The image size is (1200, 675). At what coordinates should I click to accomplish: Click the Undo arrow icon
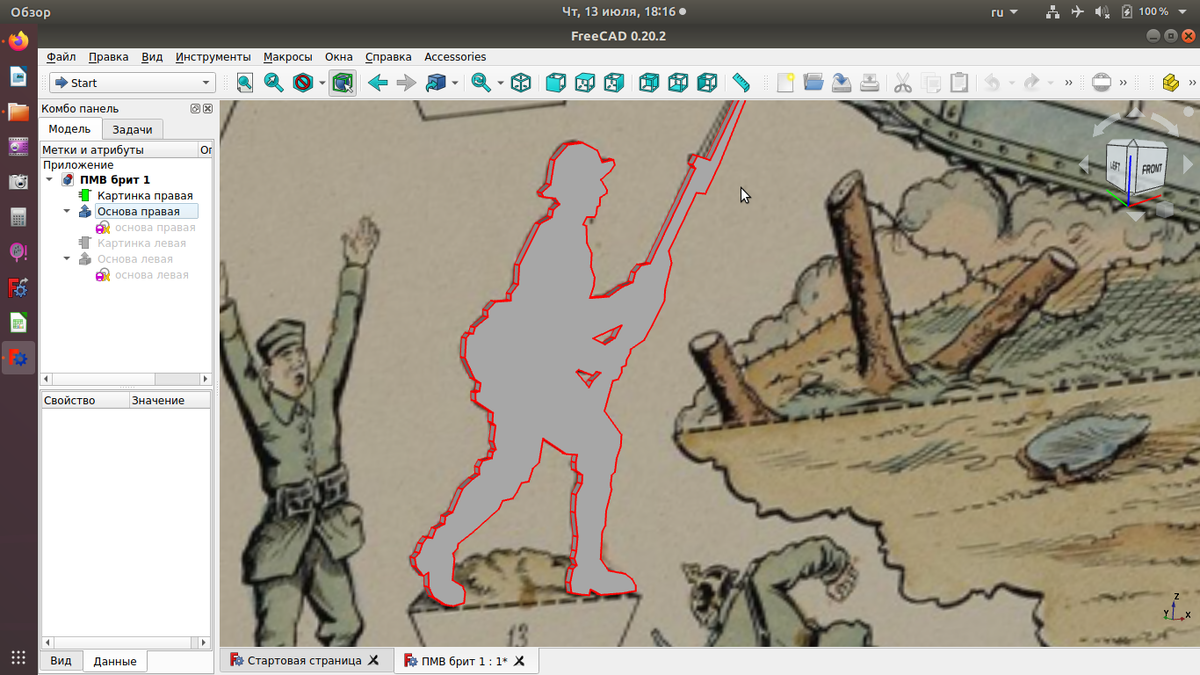click(x=992, y=83)
